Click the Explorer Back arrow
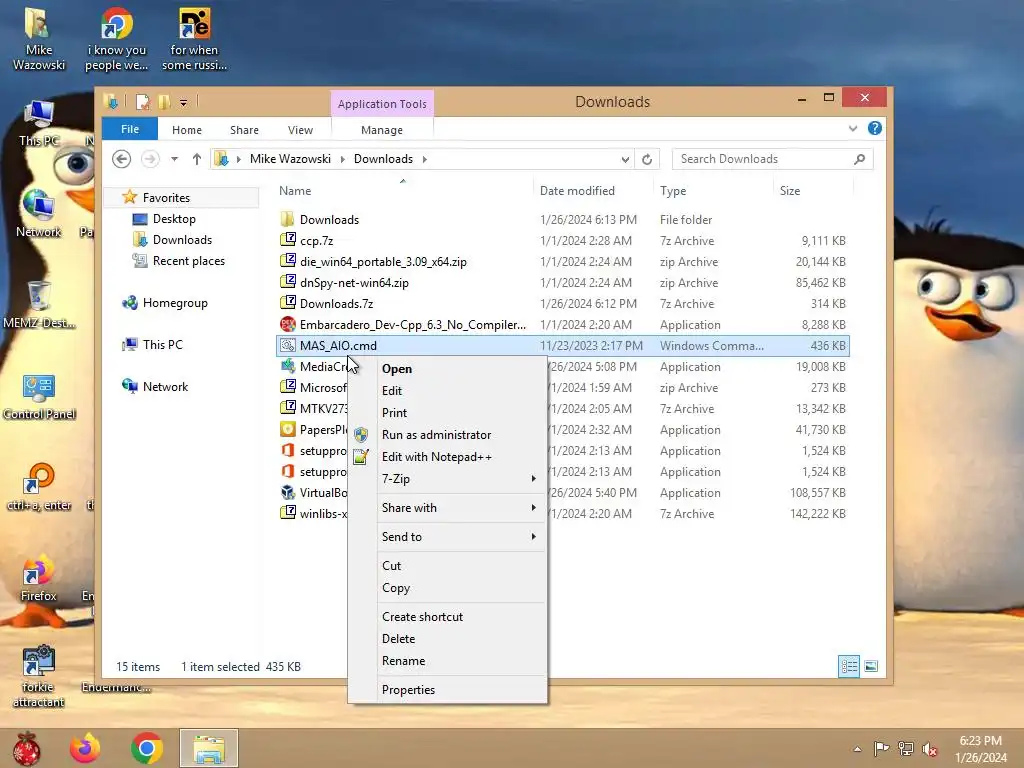1024x768 pixels. 121,159
